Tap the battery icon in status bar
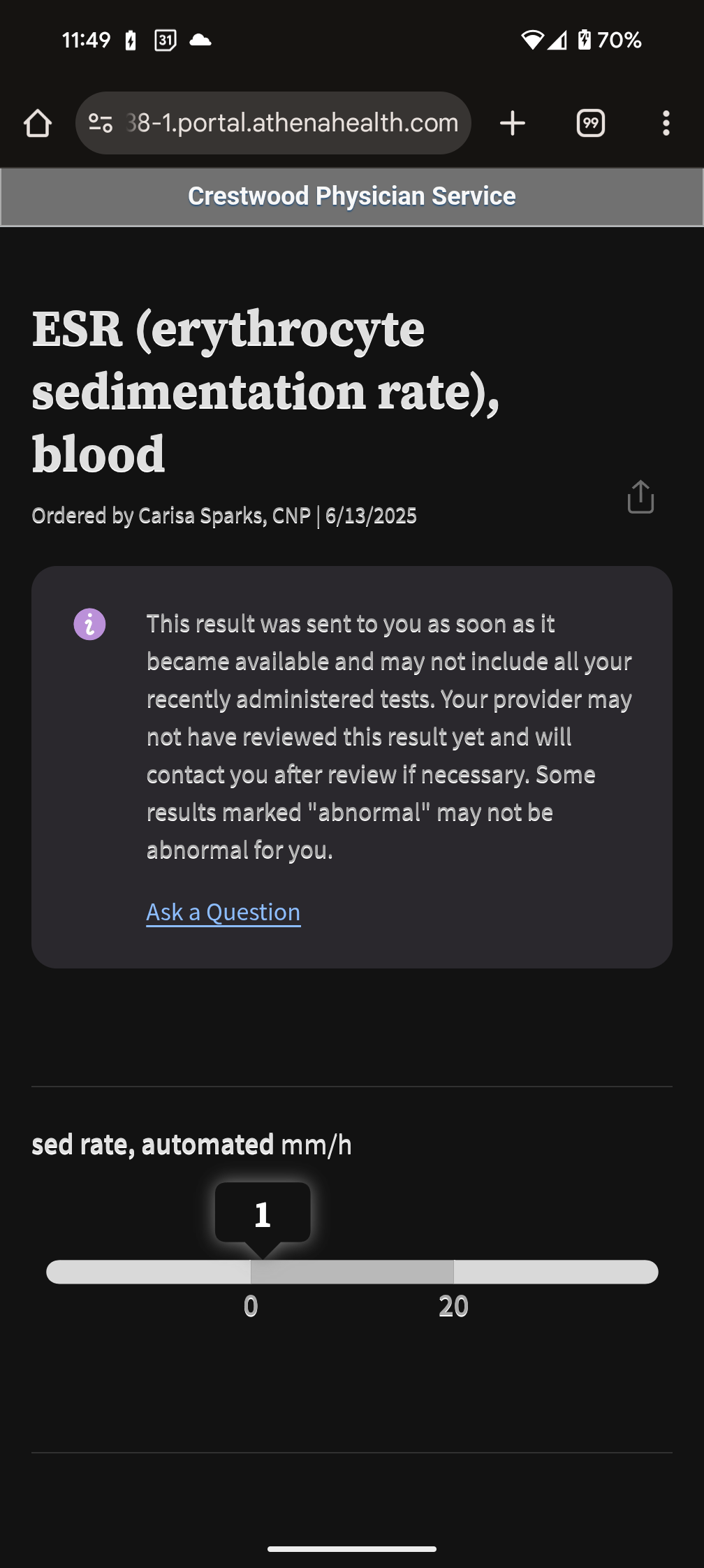 click(x=585, y=40)
